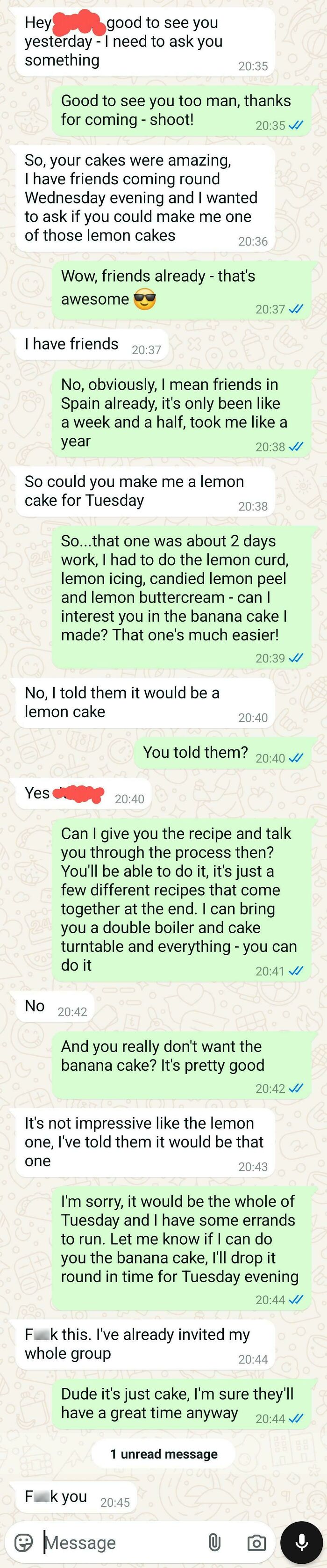Tap read ticks on 'You told them?' message
The image size is (327, 1568).
296,758
